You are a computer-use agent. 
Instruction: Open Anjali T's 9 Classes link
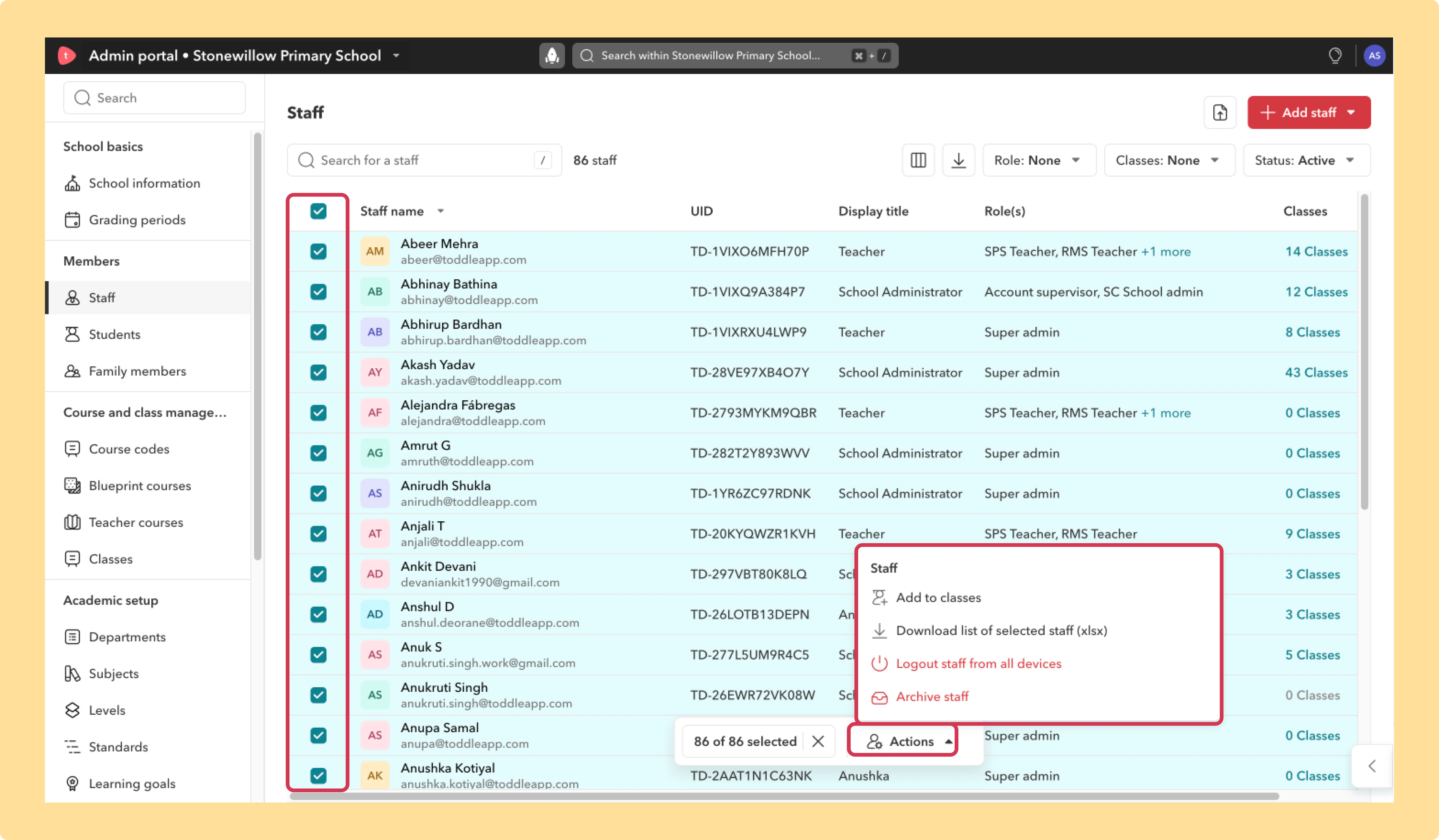(x=1312, y=534)
